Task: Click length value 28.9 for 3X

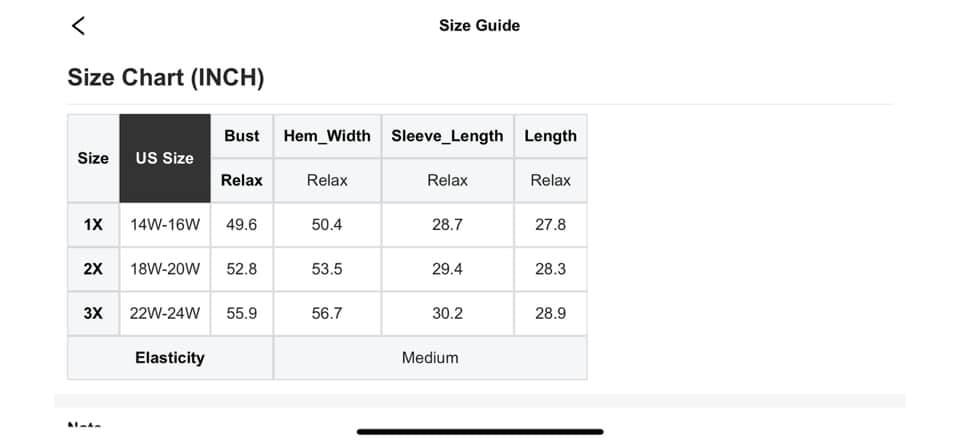Action: [x=550, y=313]
